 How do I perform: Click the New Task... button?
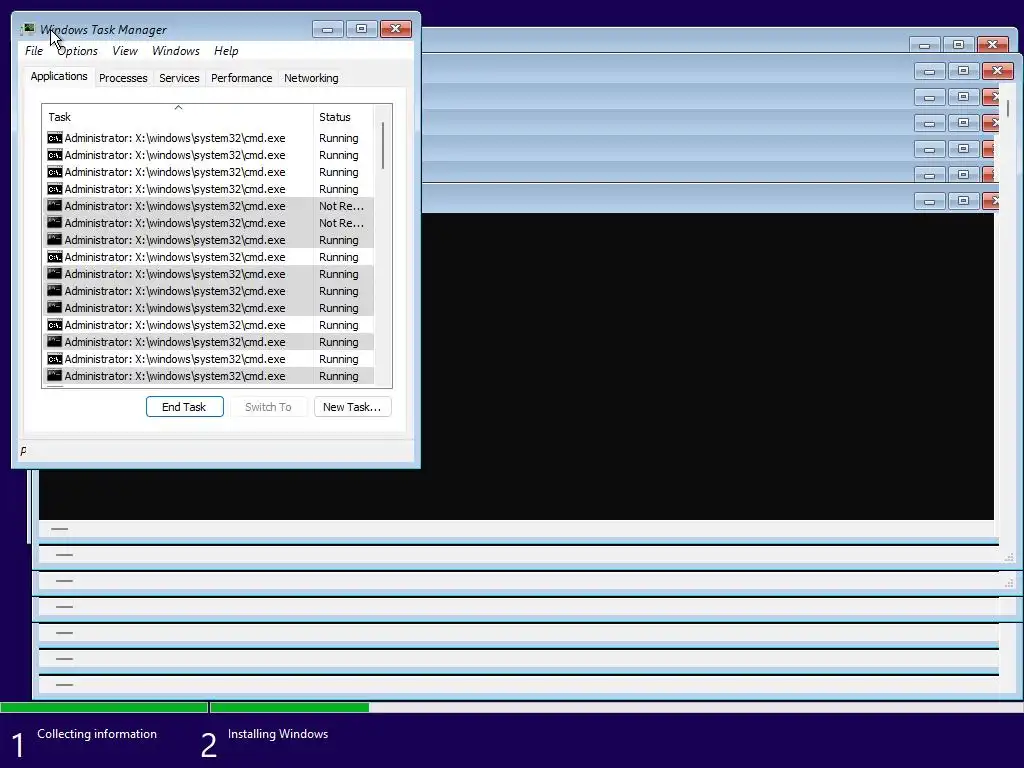point(353,407)
